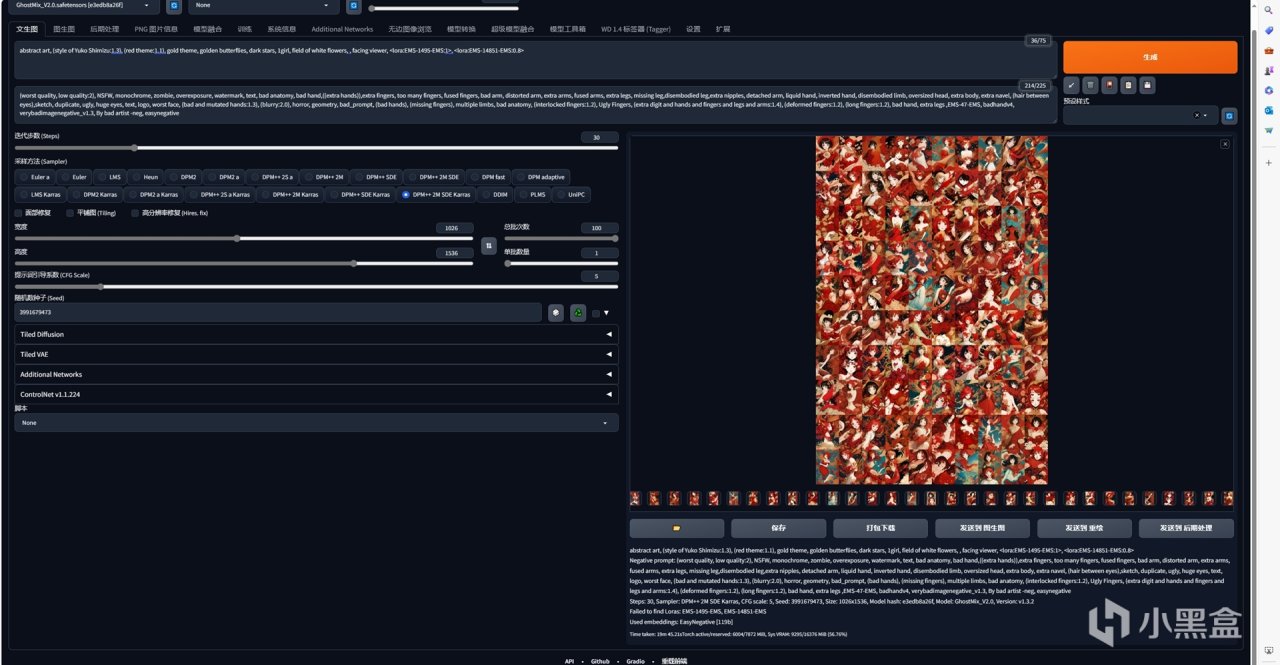The width and height of the screenshot is (1280, 665).
Task: Select the DDIM sampler
Action: (x=495, y=195)
